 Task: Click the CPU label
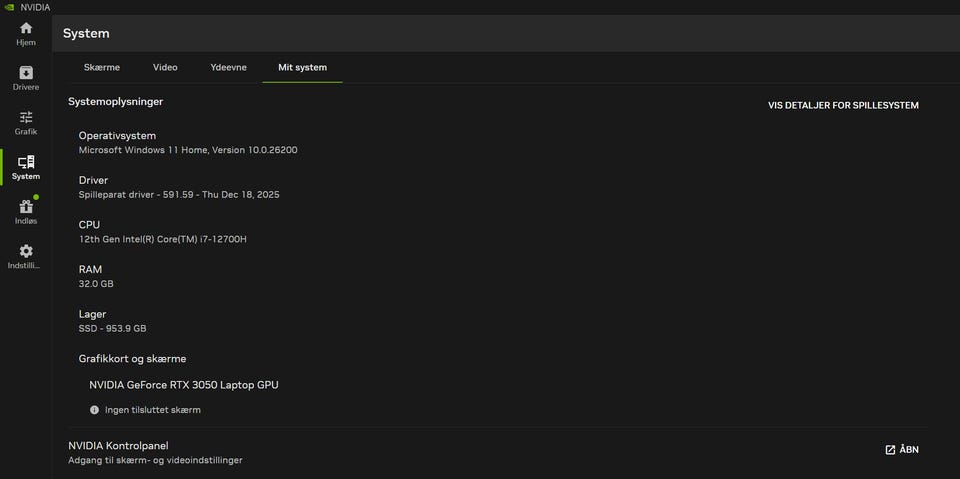[x=89, y=225]
